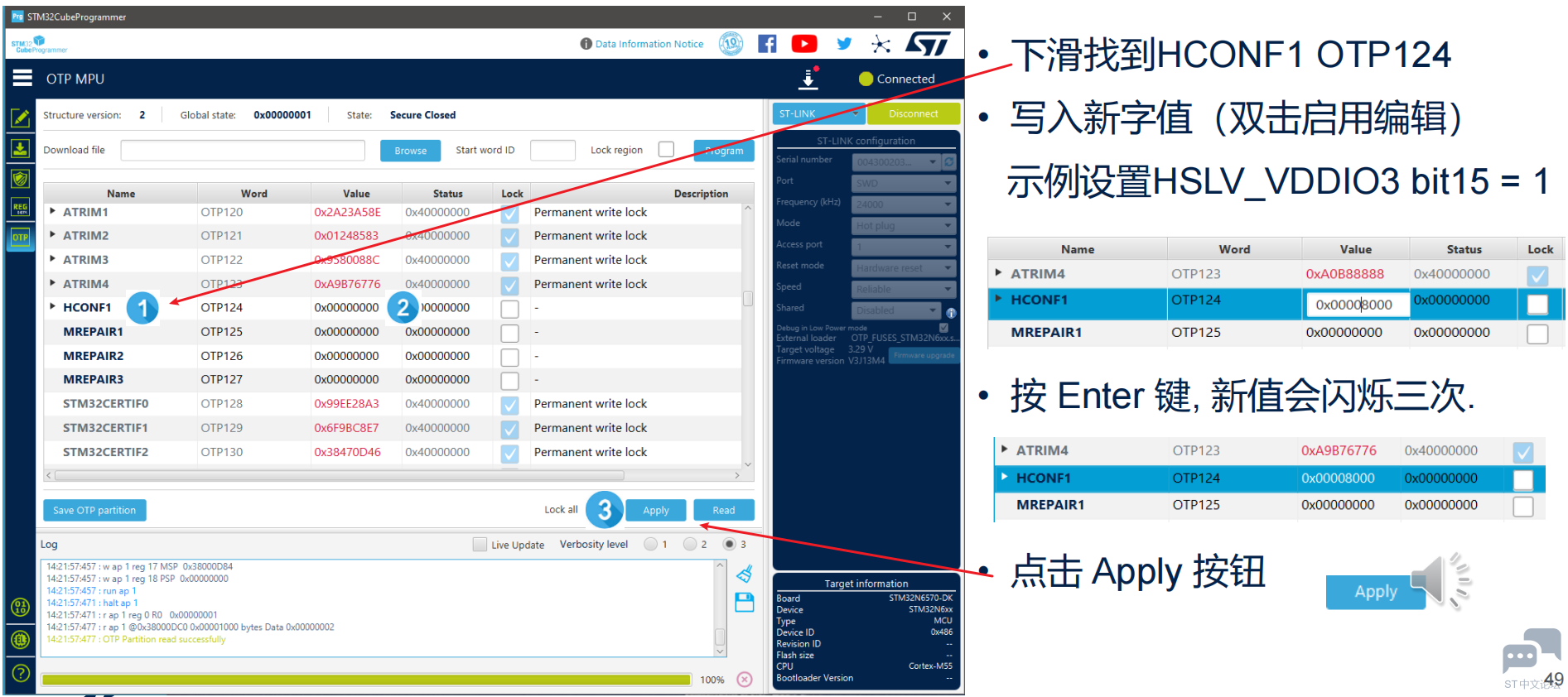Image resolution: width=1568 pixels, height=697 pixels.
Task: Expand the ATRIM3 row arrow
Action: coord(52,259)
